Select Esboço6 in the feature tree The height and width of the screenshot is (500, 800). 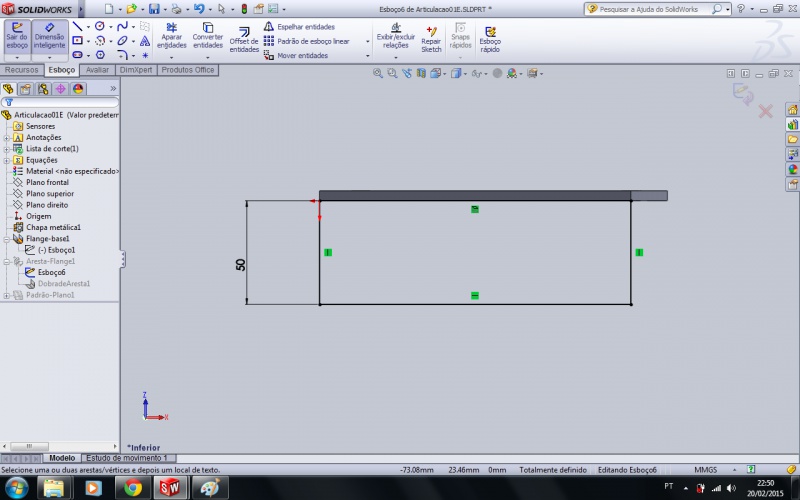pyautogui.click(x=52, y=272)
